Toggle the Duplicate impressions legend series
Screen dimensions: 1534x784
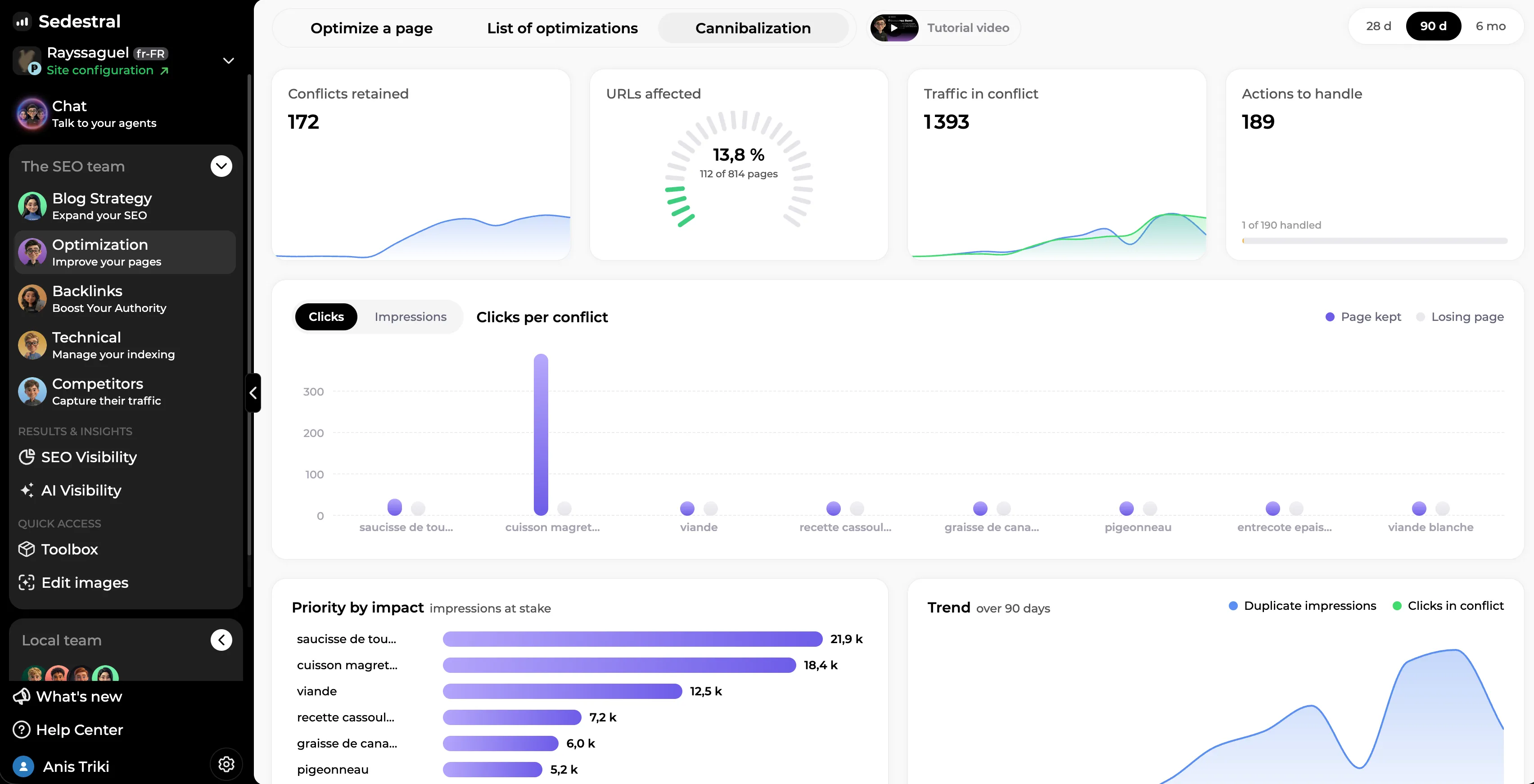click(x=1302, y=605)
